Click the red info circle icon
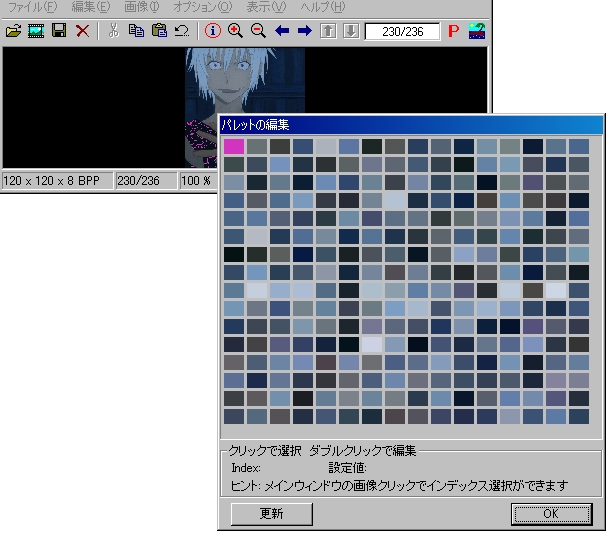This screenshot has width=609, height=533. coord(212,31)
